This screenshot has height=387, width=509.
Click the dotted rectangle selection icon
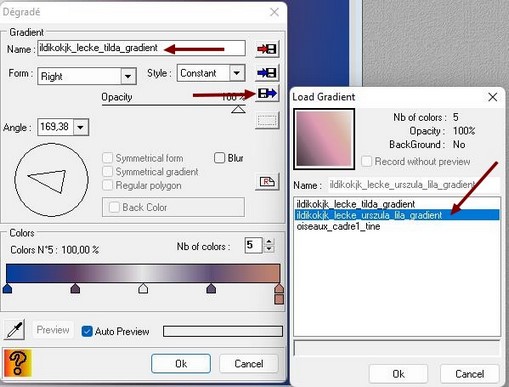coord(267,120)
